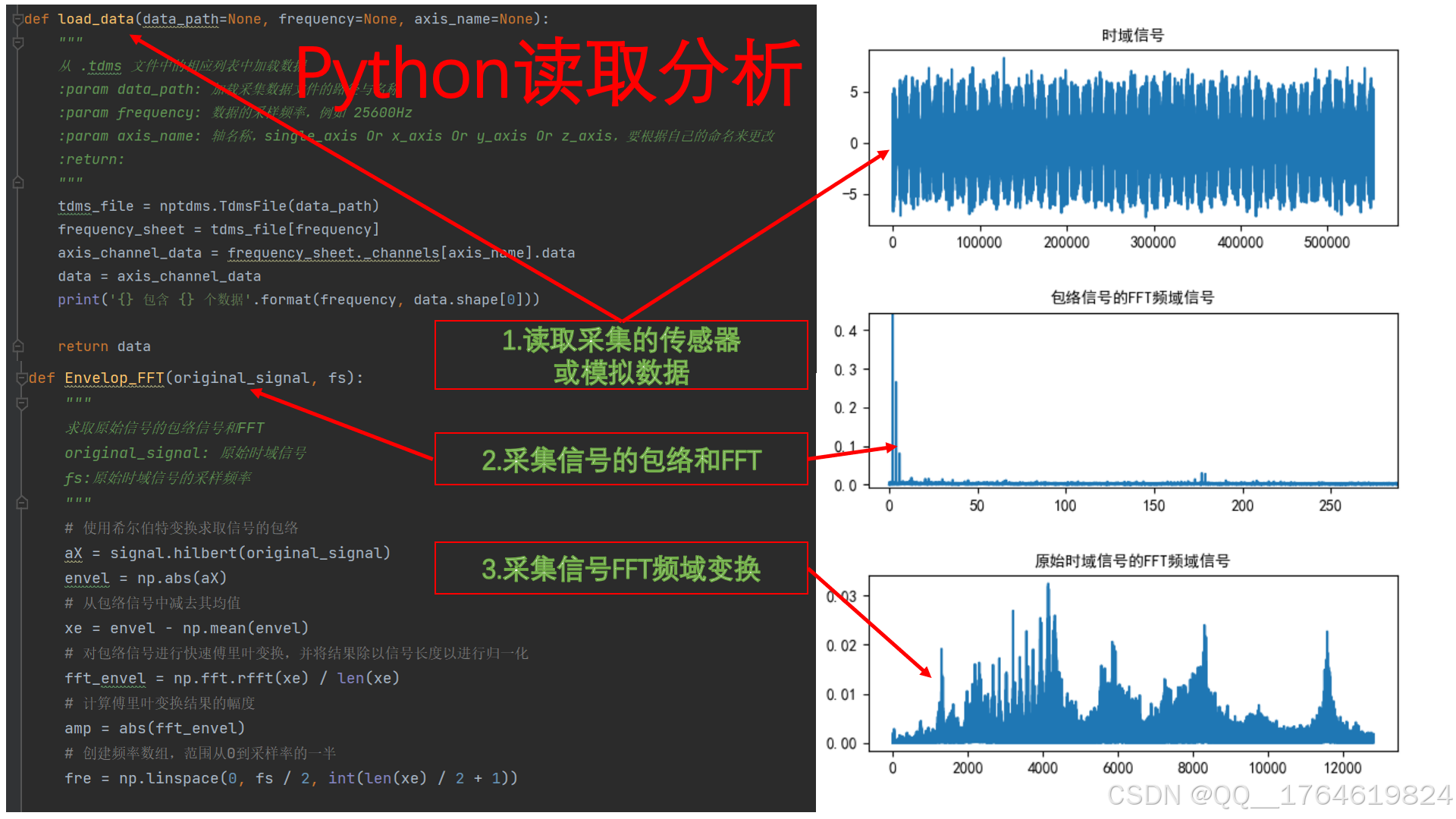1456x819 pixels.
Task: Click the 原始时域信号的FFT频域信号 chart
Action: (x=1132, y=664)
